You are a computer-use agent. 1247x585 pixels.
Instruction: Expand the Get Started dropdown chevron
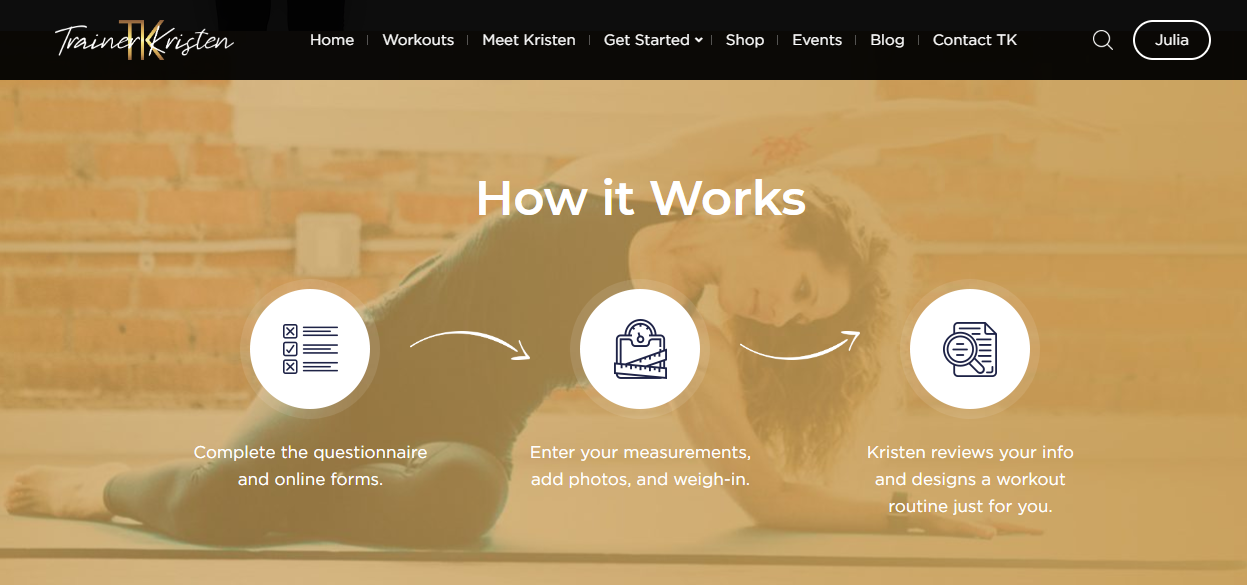[699, 40]
